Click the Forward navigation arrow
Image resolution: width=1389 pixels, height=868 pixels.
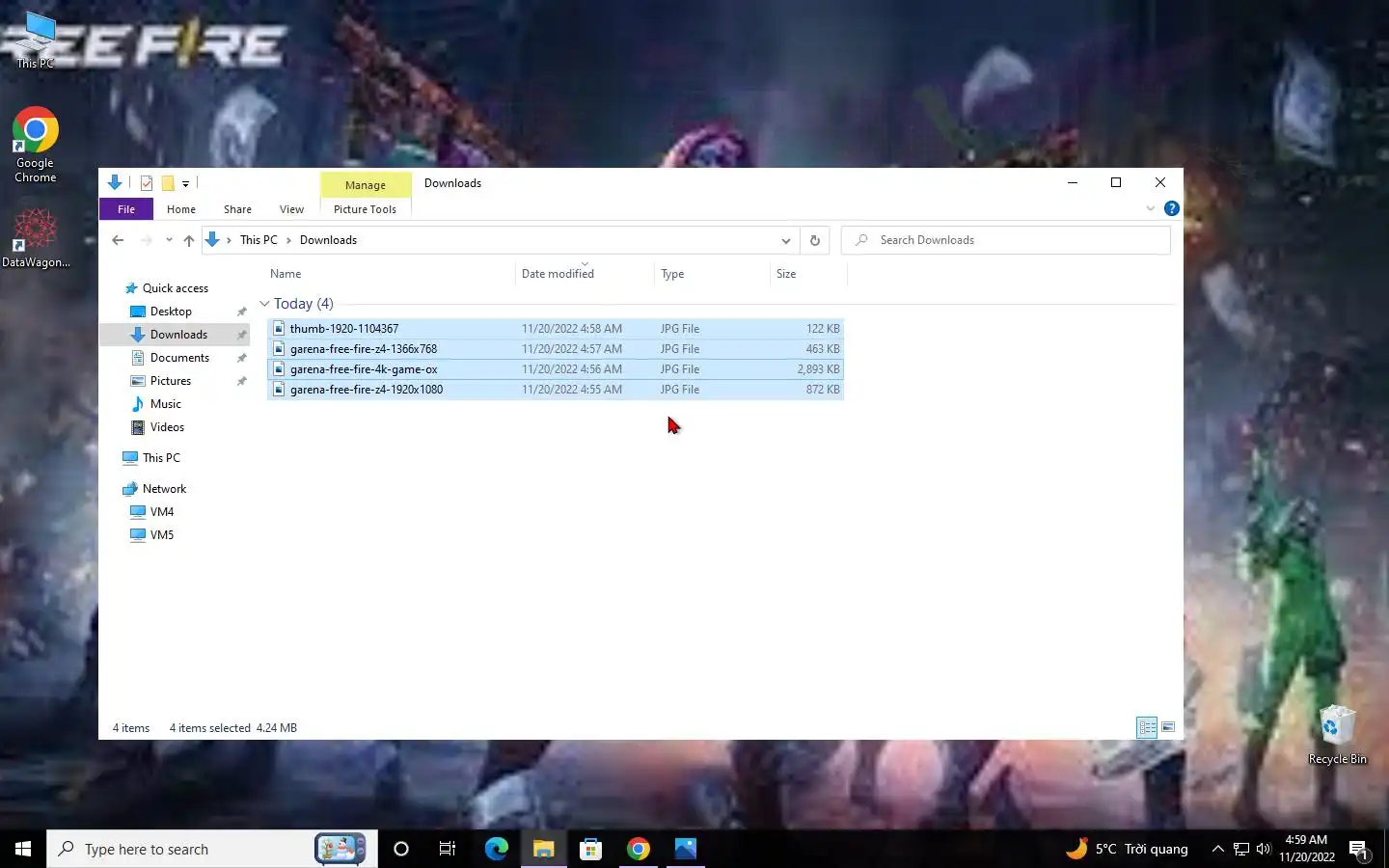[146, 240]
